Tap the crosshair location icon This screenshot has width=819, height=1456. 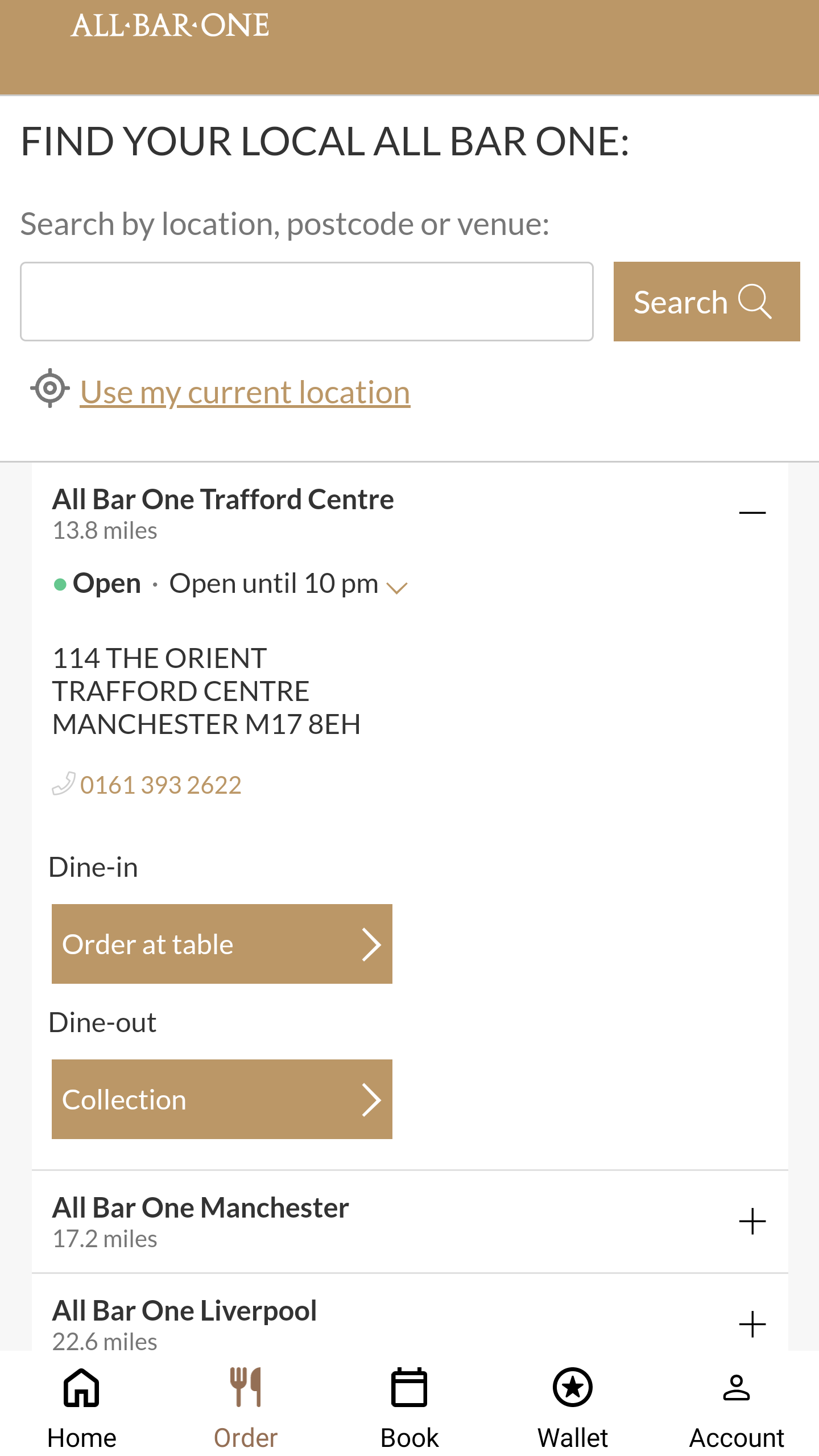(50, 389)
